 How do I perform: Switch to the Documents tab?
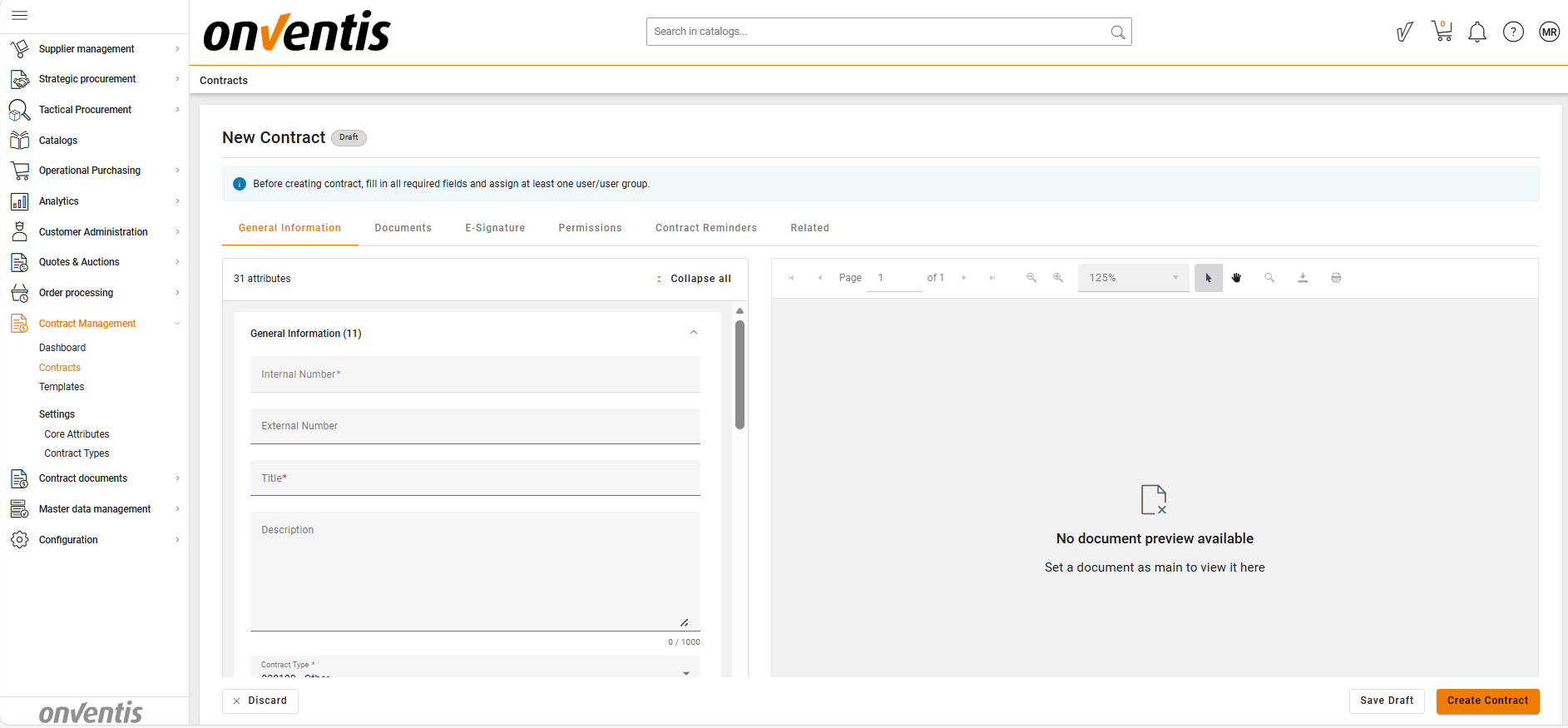click(x=403, y=228)
